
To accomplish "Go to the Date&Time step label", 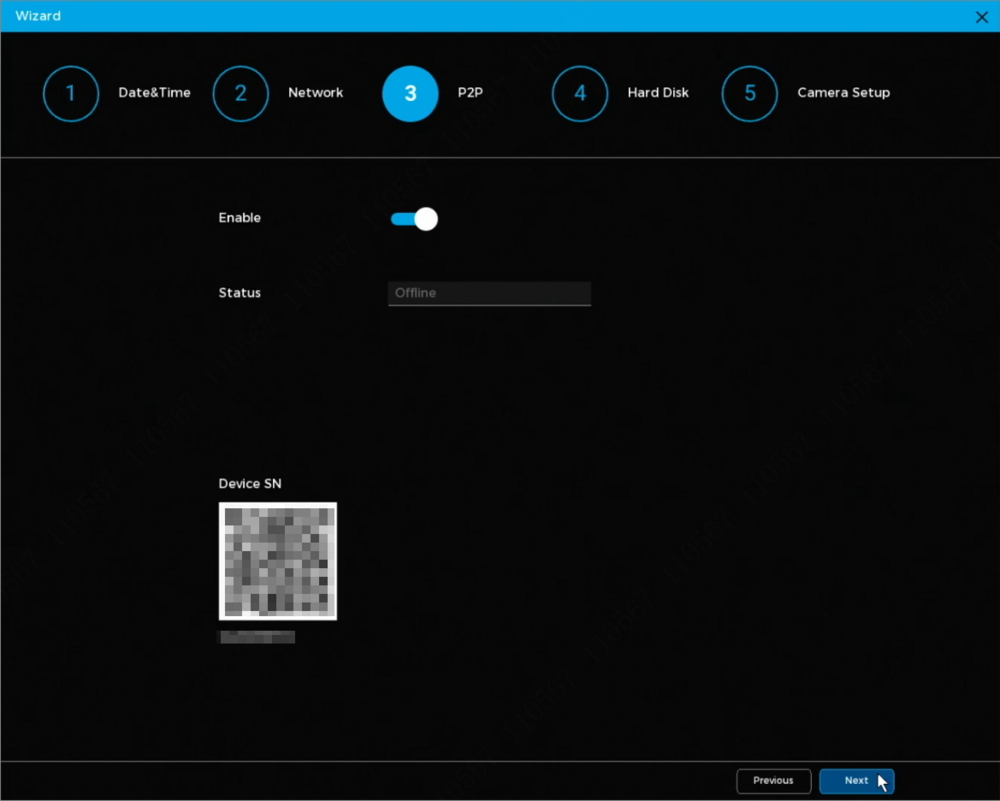I will click(x=154, y=93).
